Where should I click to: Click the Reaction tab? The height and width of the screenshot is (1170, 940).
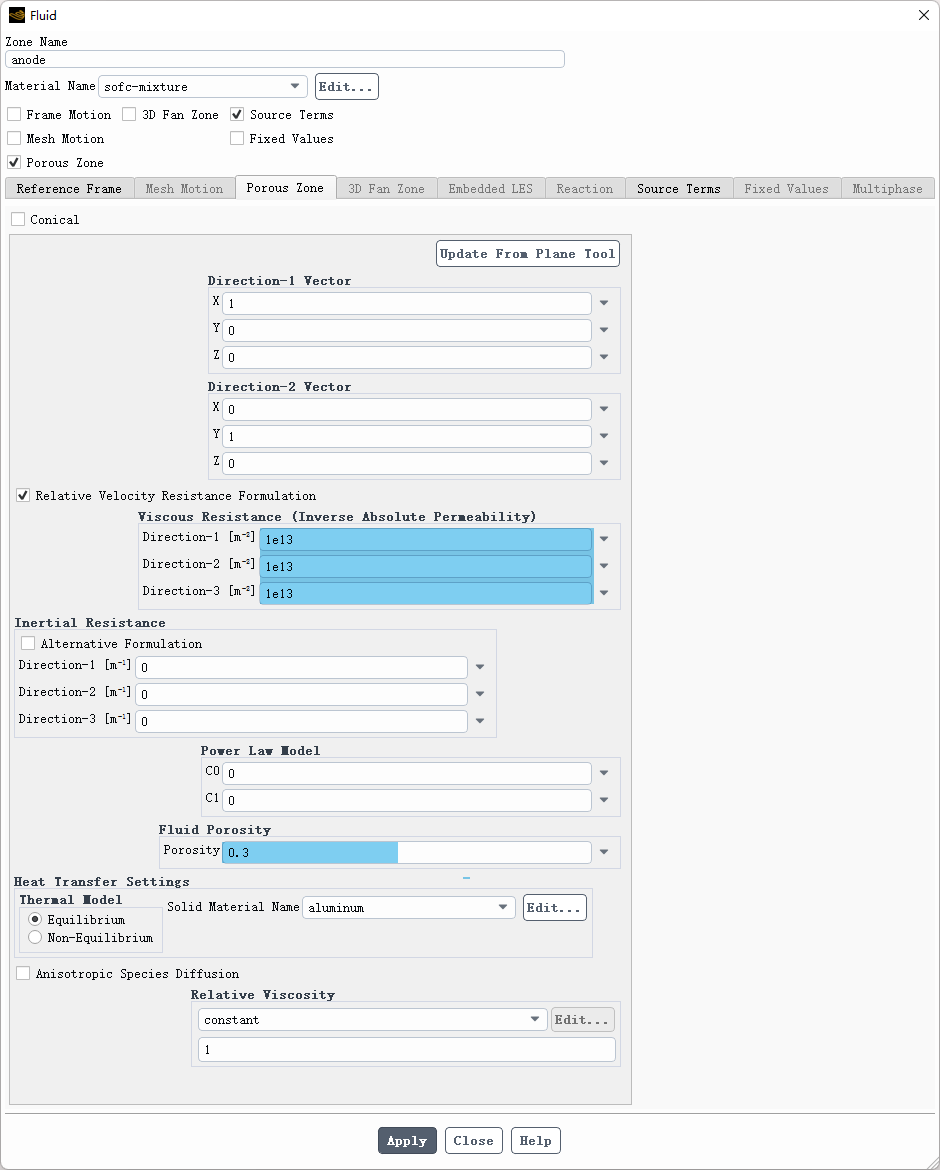pyautogui.click(x=585, y=189)
